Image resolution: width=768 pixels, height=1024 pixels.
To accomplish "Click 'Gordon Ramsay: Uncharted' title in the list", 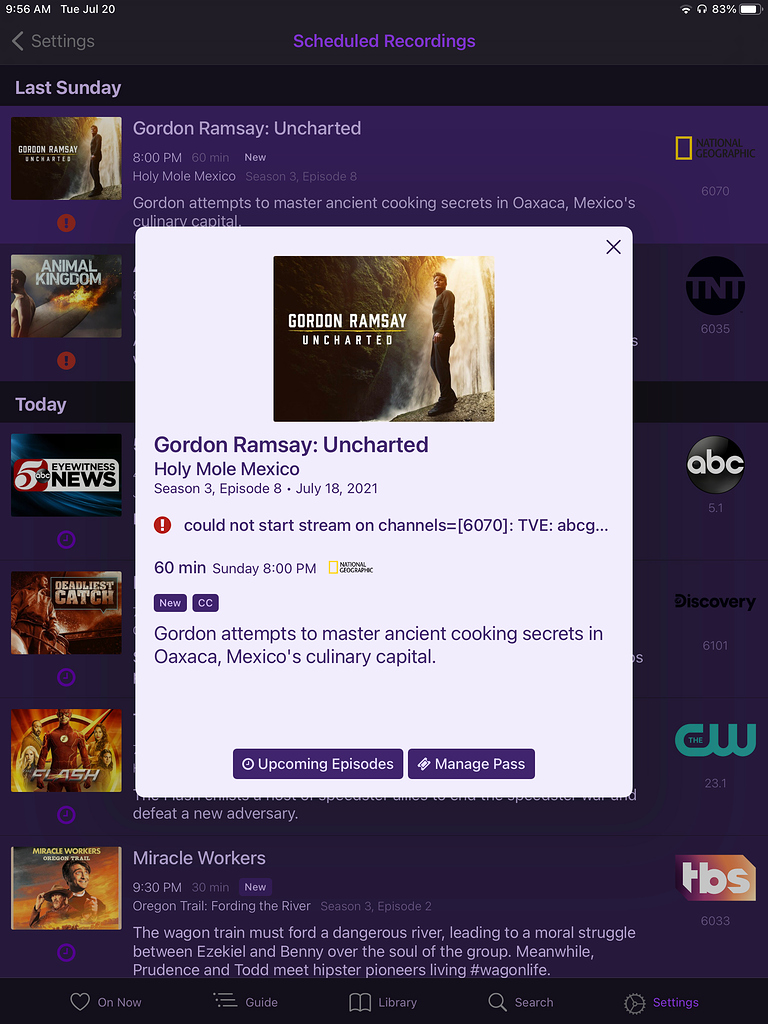I will (x=247, y=128).
